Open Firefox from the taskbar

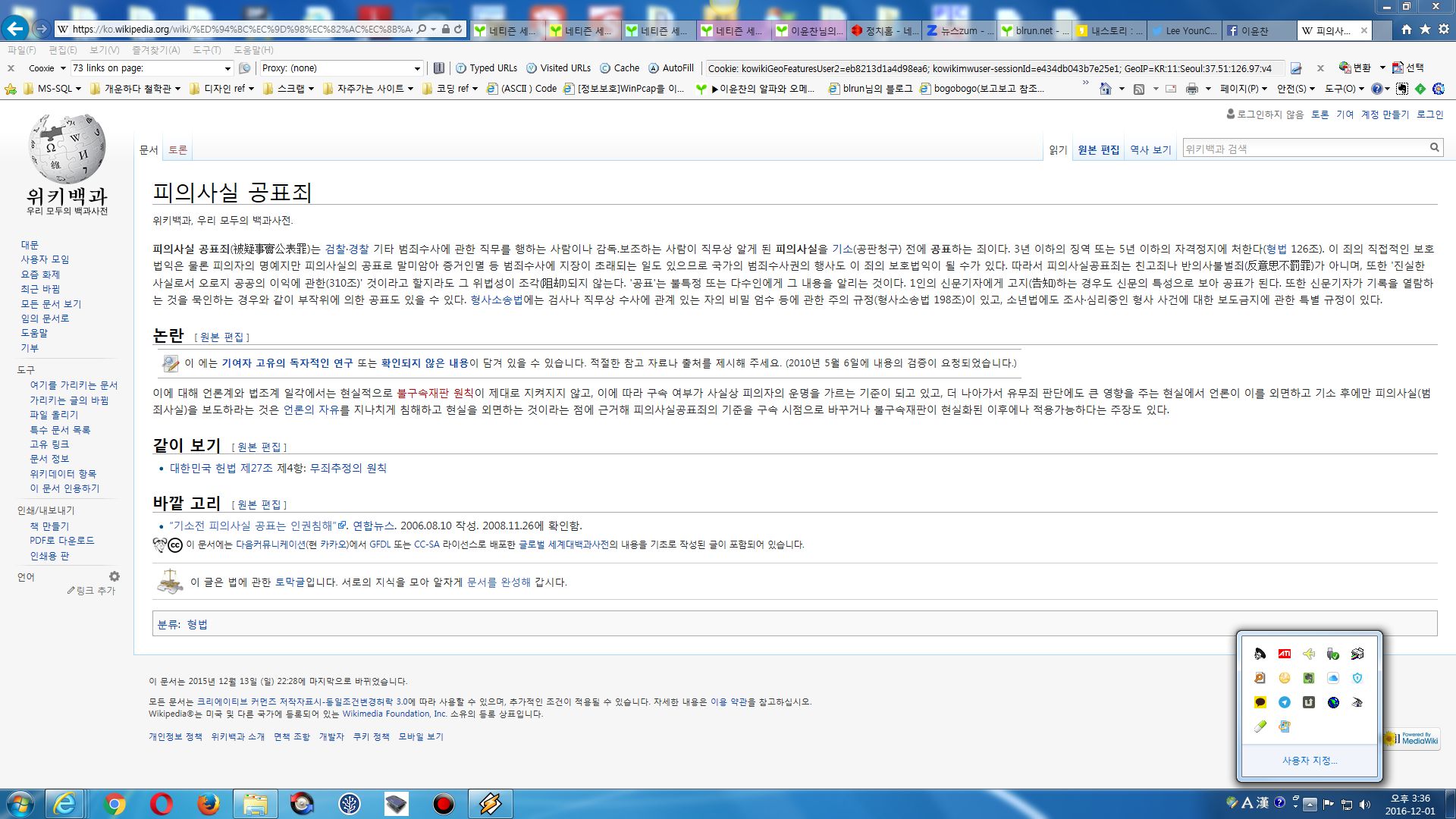[x=208, y=804]
